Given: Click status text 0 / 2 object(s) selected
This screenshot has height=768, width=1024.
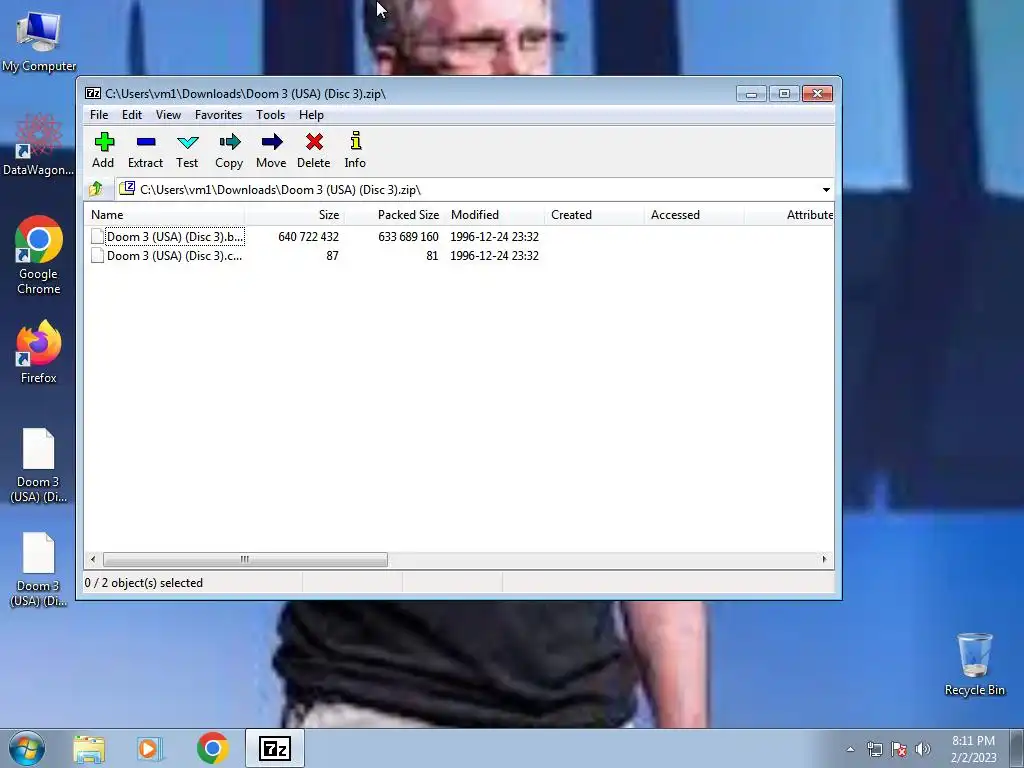Looking at the screenshot, I should 144,583.
